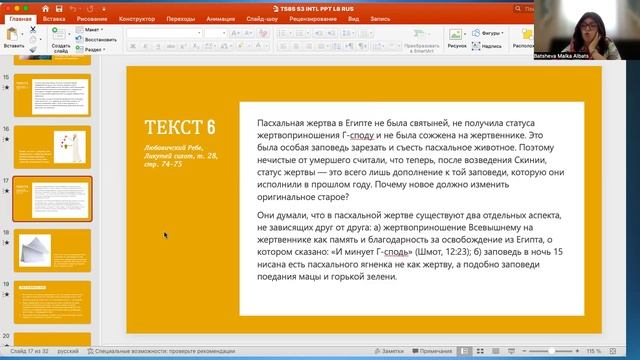Open the Анимация ribbon tab
Screen dimensions: 640x360
(x=220, y=19)
